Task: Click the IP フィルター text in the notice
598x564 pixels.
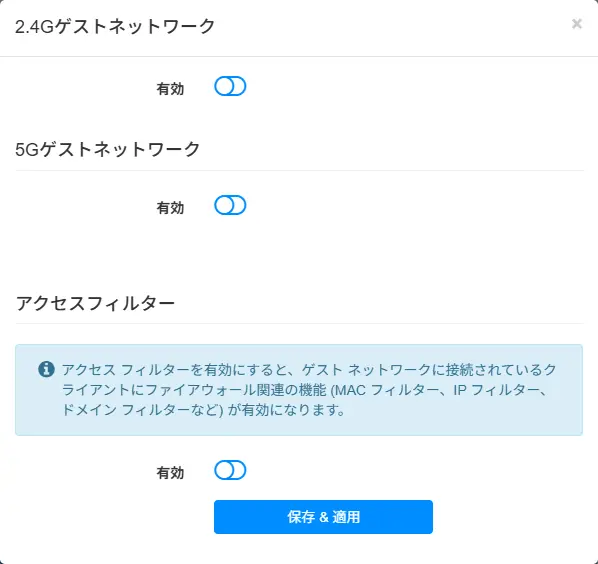Action: coord(496,390)
